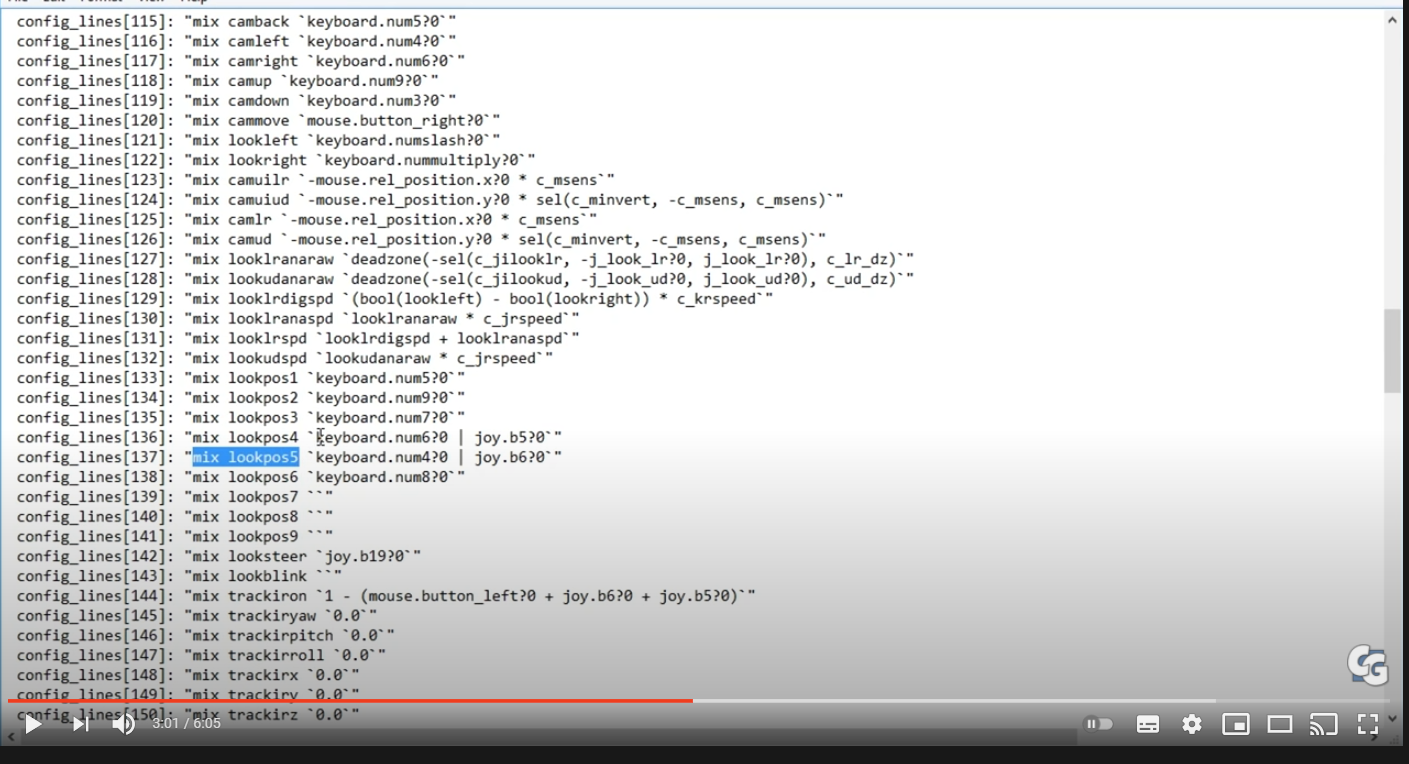
Task: Click line 135 "mix lookpos3" entry
Action: coord(241,417)
